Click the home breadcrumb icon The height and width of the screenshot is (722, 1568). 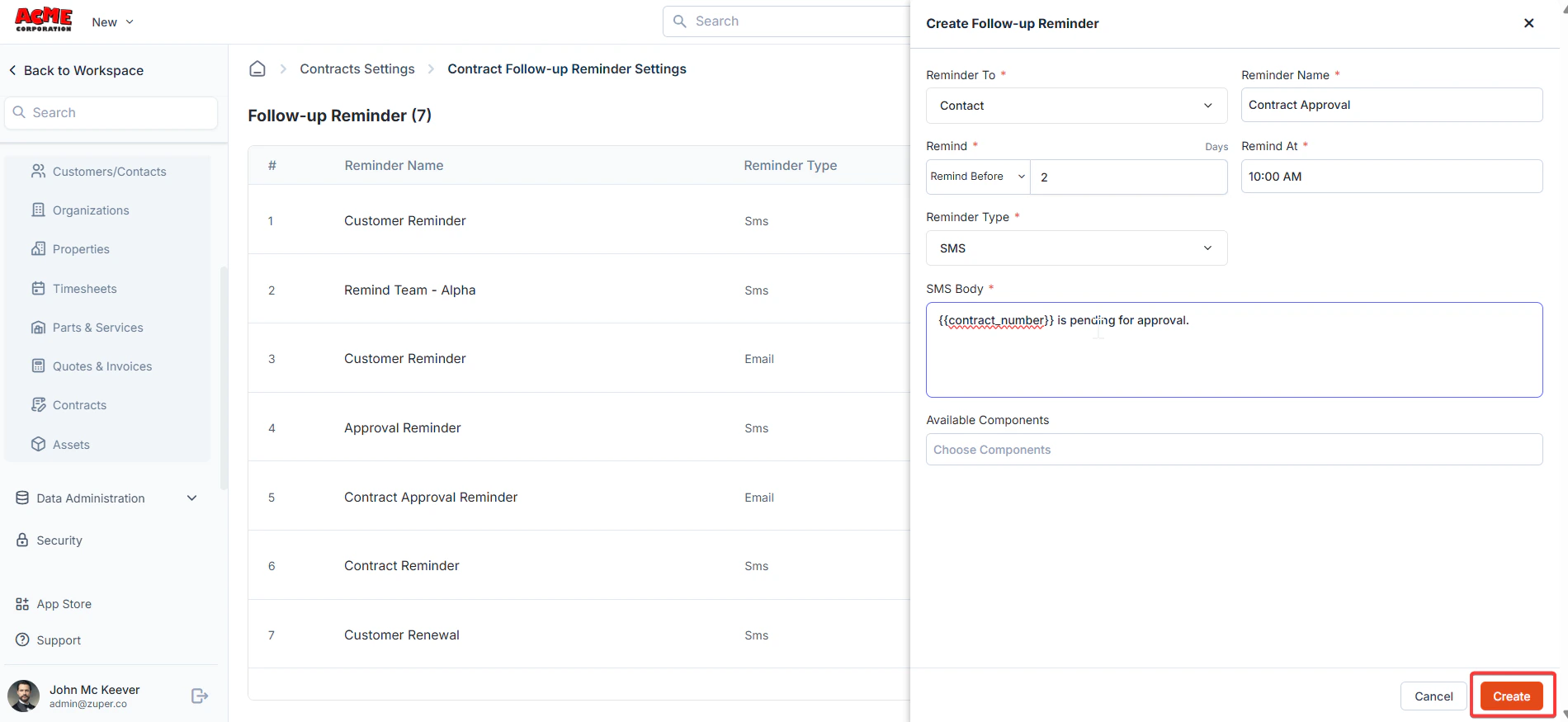[257, 69]
